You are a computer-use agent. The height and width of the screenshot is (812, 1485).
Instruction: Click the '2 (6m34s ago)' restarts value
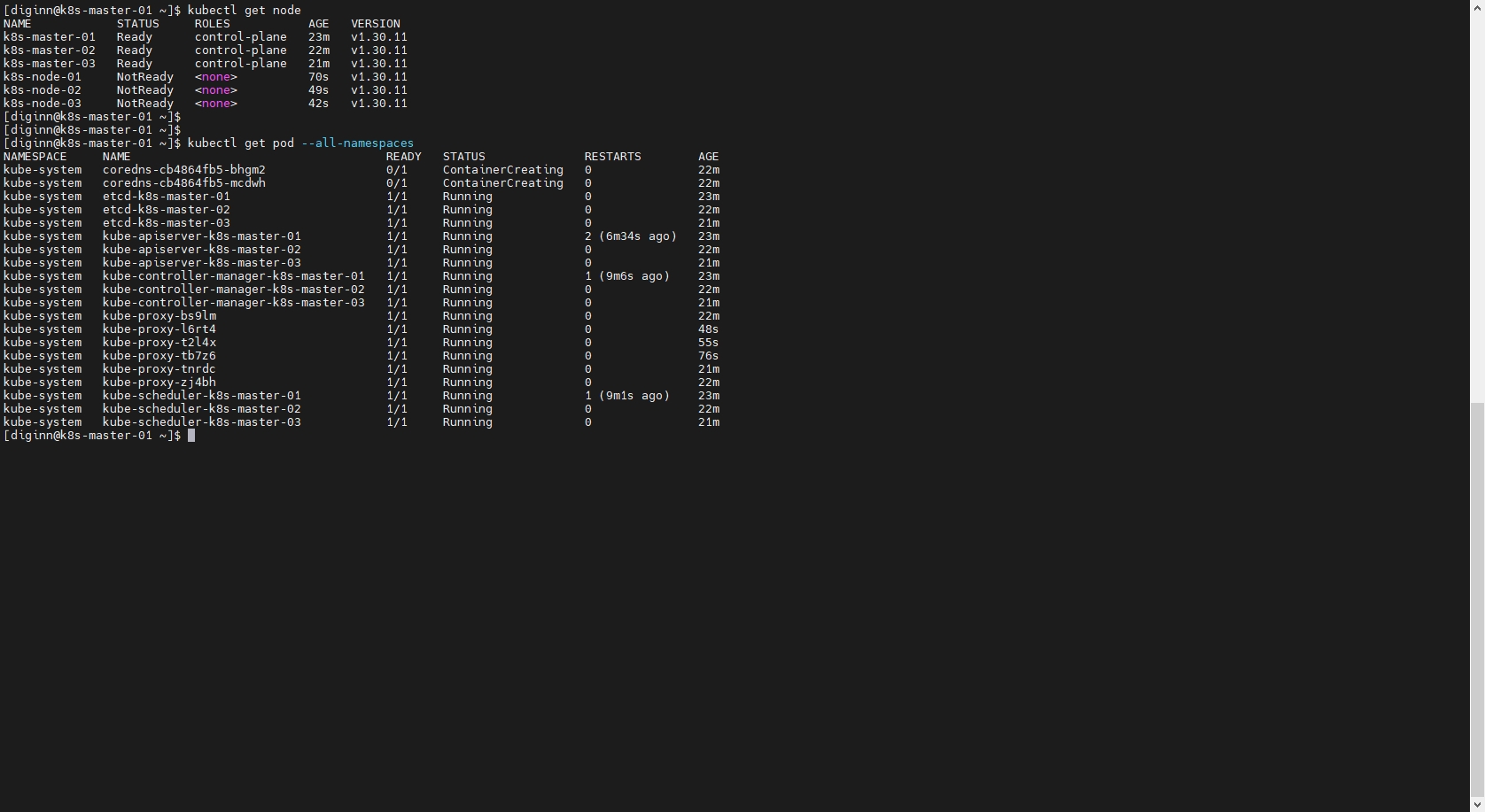click(630, 236)
